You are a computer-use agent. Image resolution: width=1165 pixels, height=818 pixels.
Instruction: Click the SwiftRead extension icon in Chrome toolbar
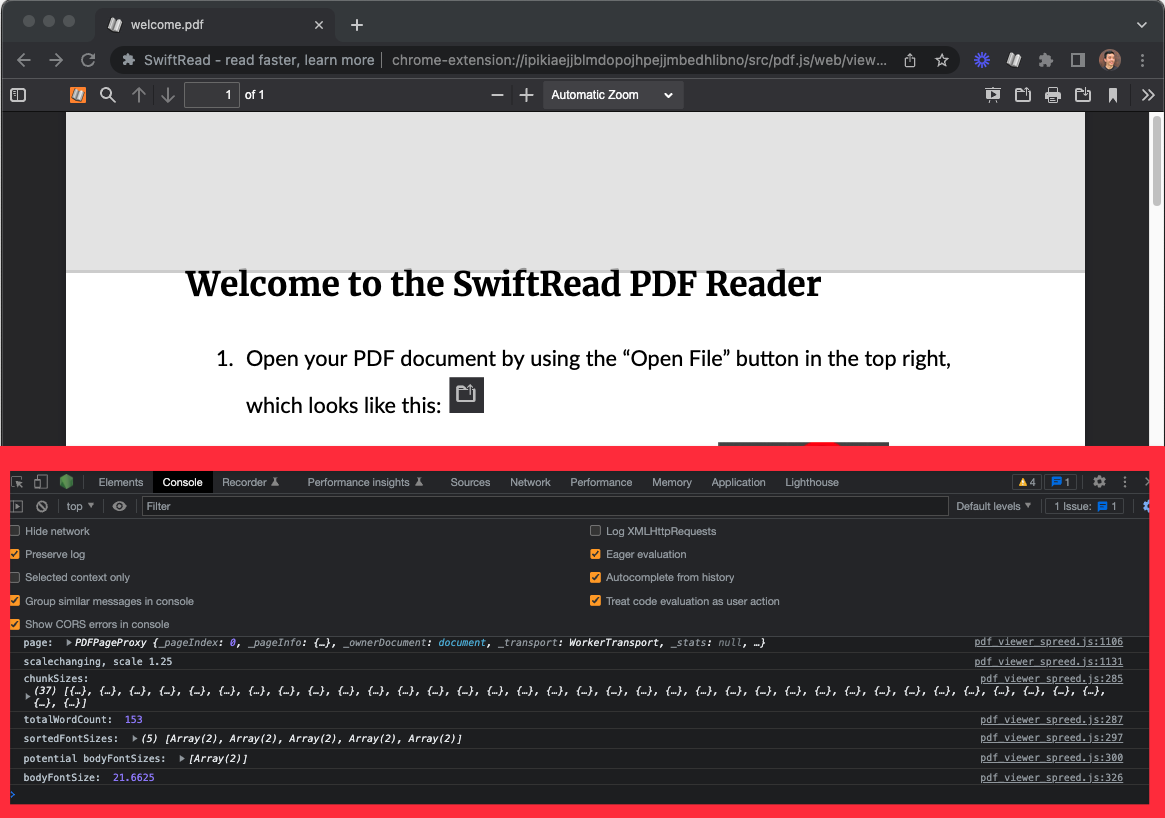coord(1014,60)
